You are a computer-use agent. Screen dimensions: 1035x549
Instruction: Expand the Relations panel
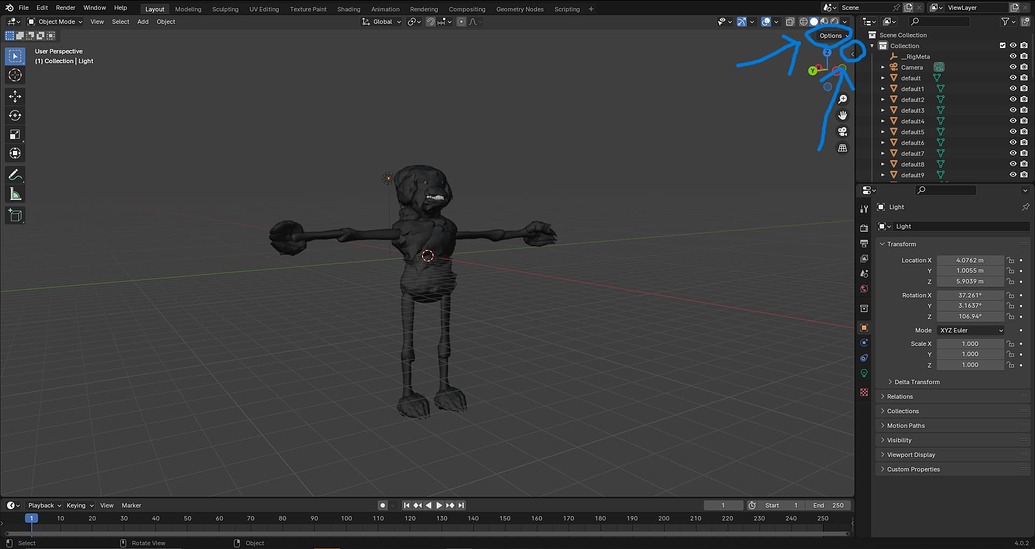900,397
